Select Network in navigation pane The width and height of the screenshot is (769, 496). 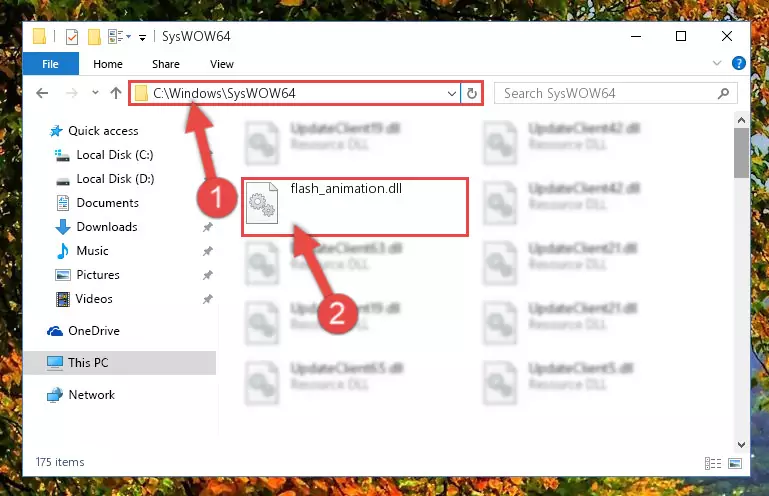point(91,395)
